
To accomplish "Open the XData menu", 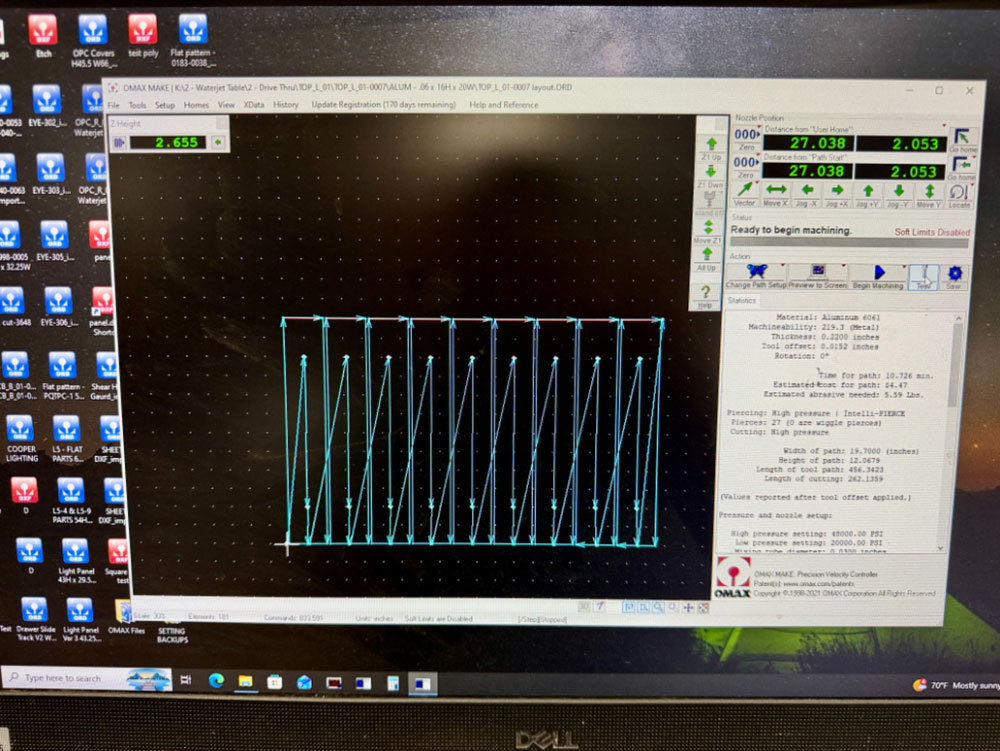I will click(254, 105).
